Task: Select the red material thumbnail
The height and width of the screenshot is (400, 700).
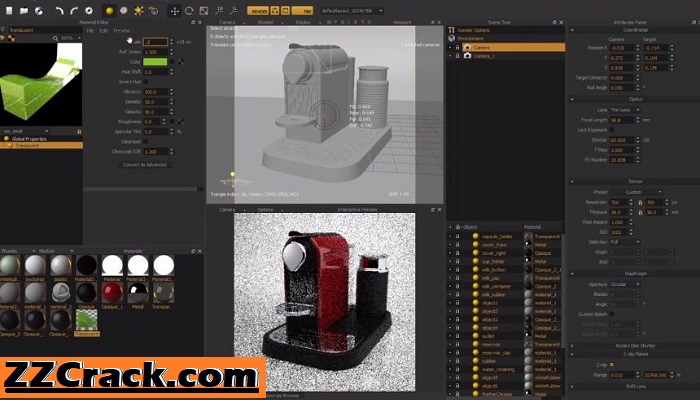Action: coord(112,293)
